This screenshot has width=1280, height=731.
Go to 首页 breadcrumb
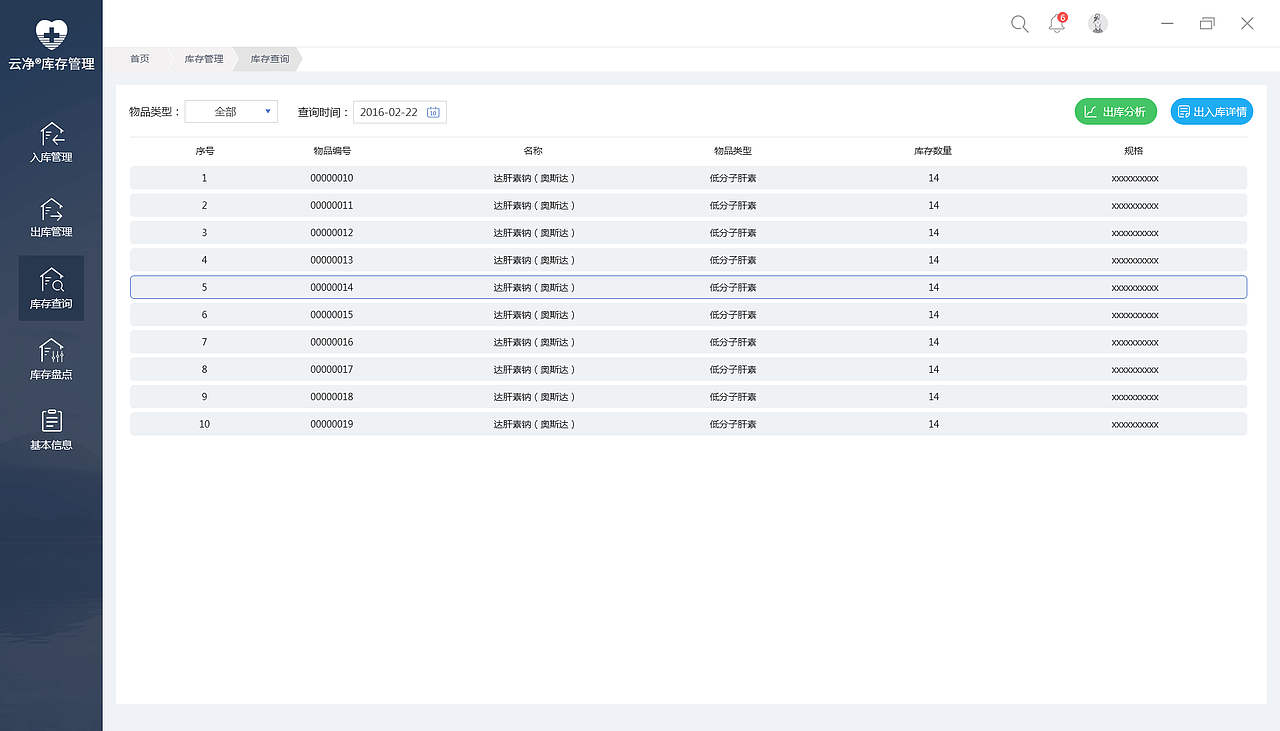[140, 59]
